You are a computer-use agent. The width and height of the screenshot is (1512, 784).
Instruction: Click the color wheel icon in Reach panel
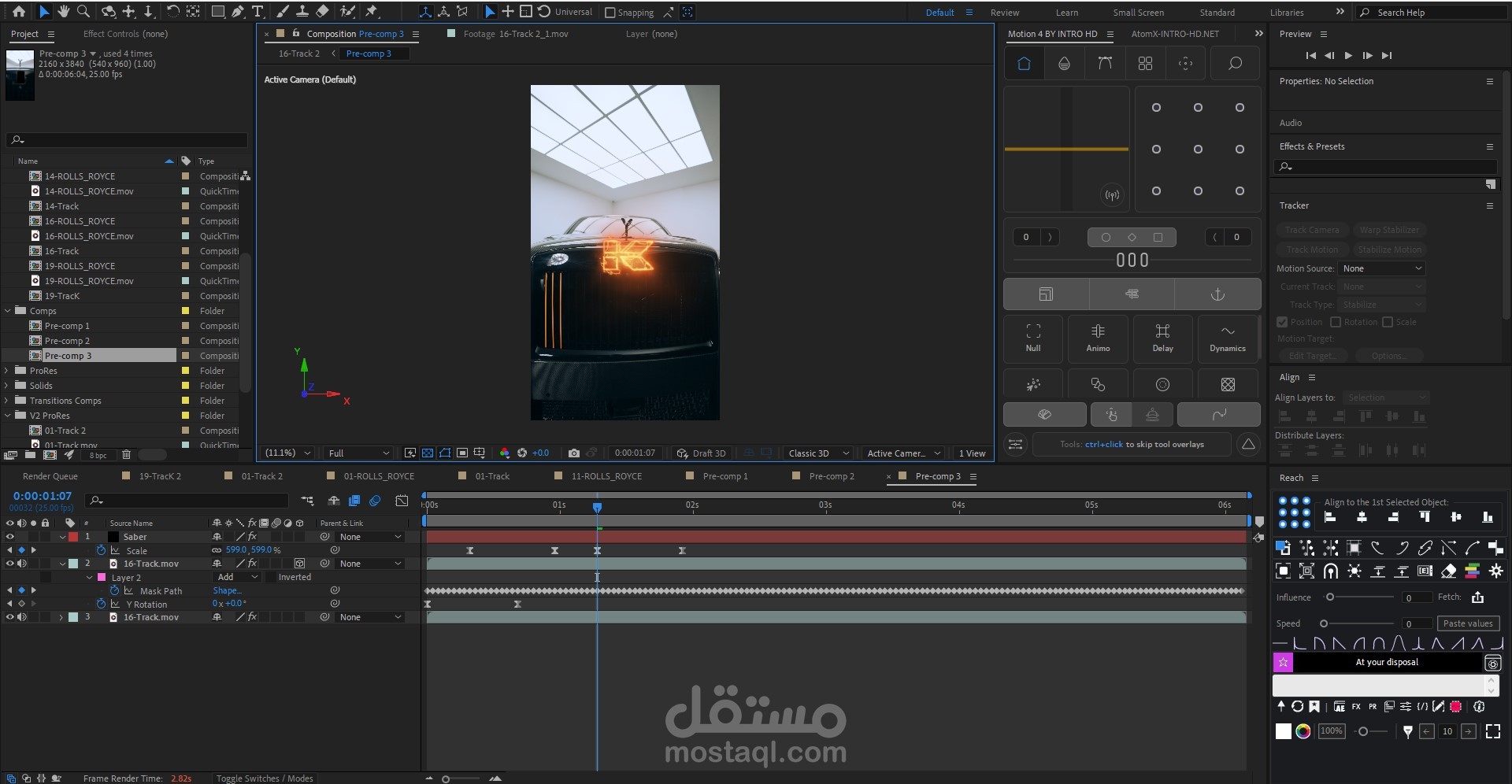pyautogui.click(x=1303, y=731)
